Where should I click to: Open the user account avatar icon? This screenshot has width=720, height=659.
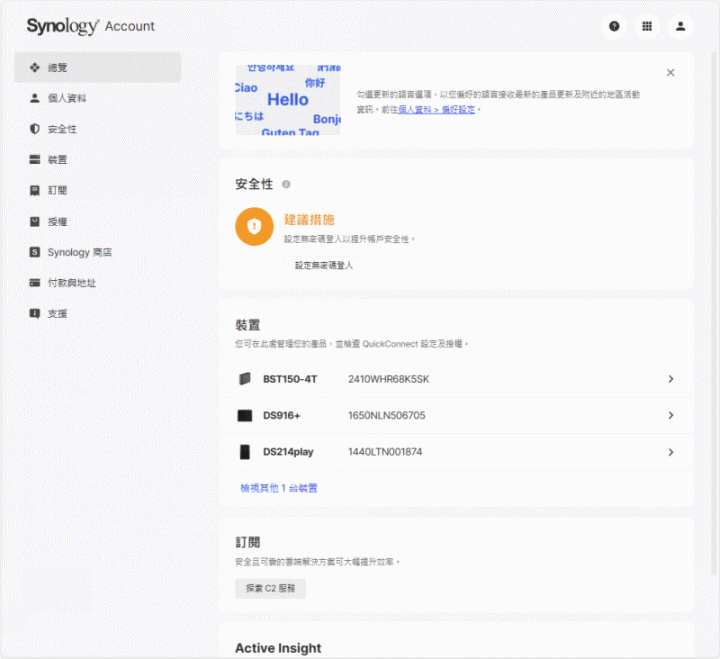pyautogui.click(x=681, y=26)
